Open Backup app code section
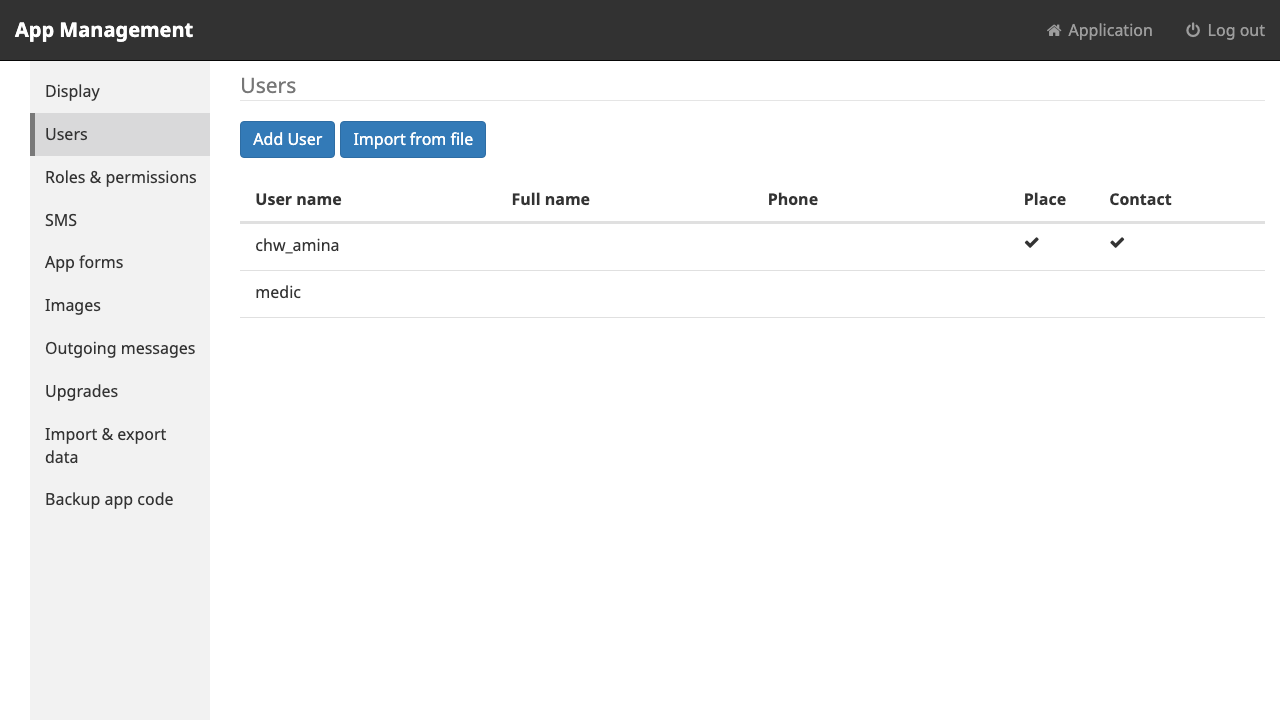Screen dimensions: 1280x720 point(120,499)
